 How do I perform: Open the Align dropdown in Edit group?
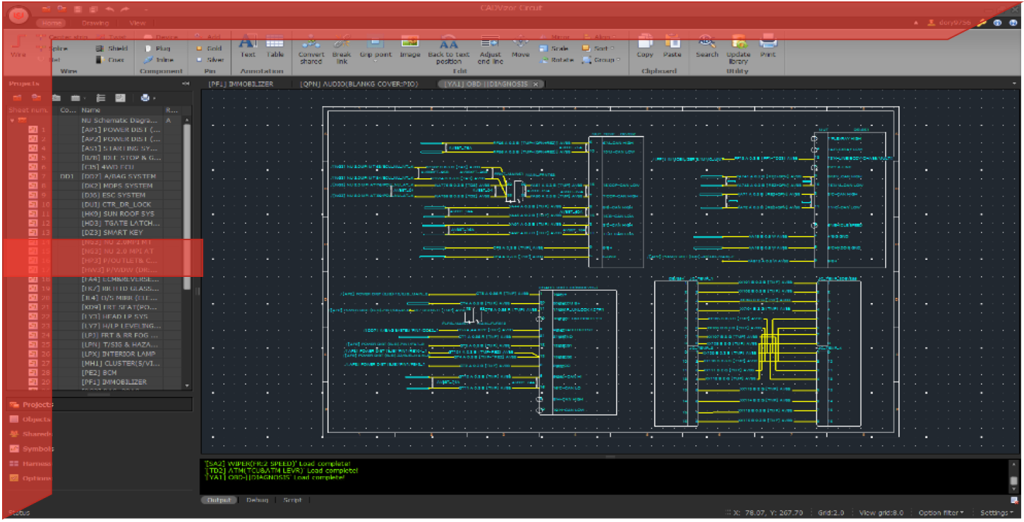click(599, 37)
